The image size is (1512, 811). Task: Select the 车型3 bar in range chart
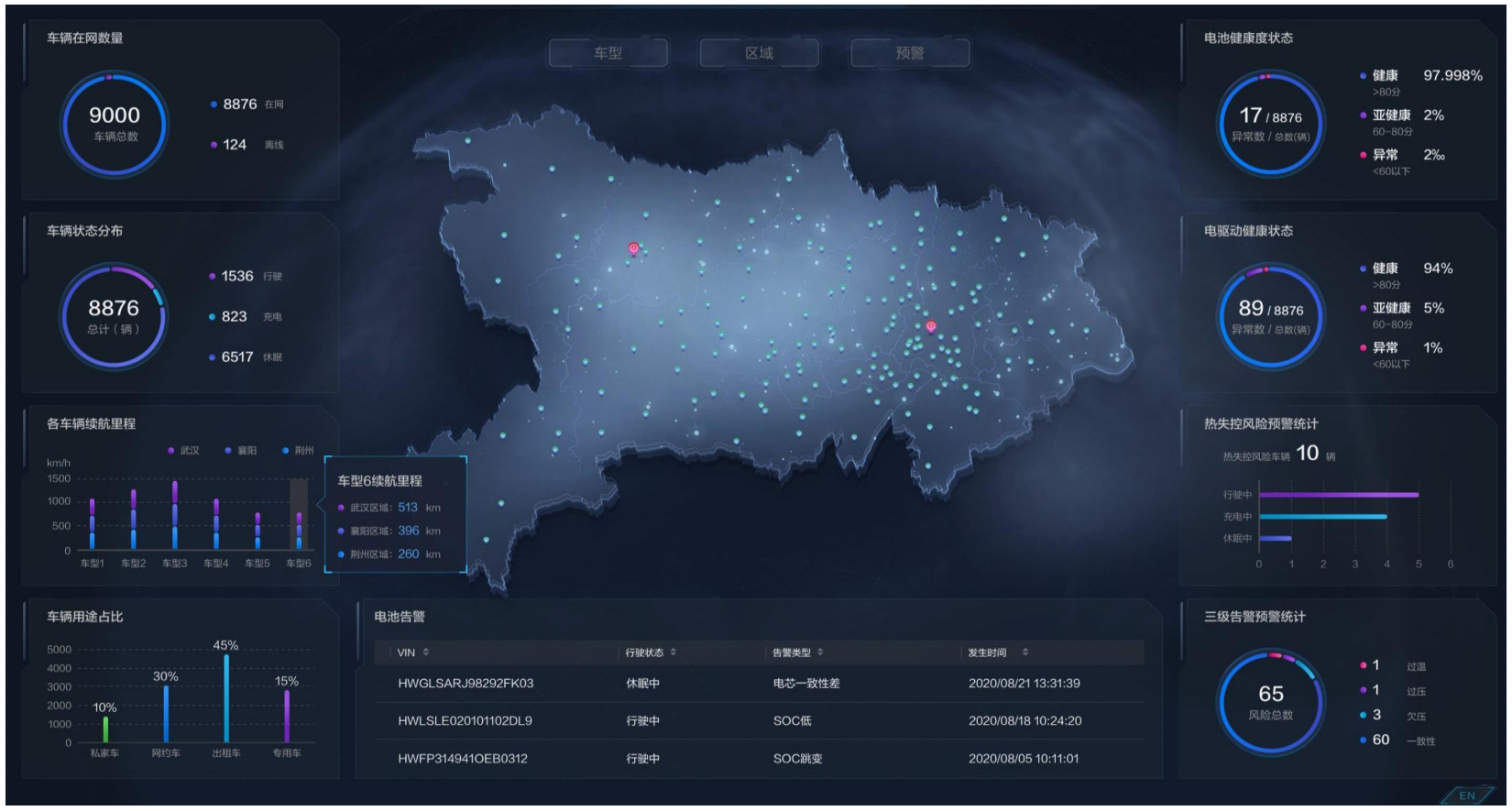tap(175, 518)
